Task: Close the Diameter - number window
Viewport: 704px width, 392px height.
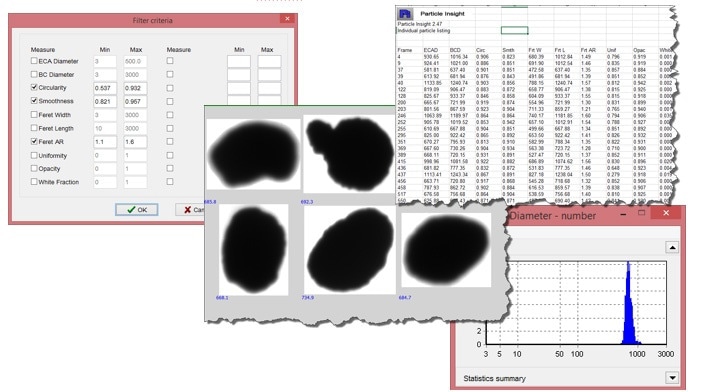Action: click(x=666, y=213)
